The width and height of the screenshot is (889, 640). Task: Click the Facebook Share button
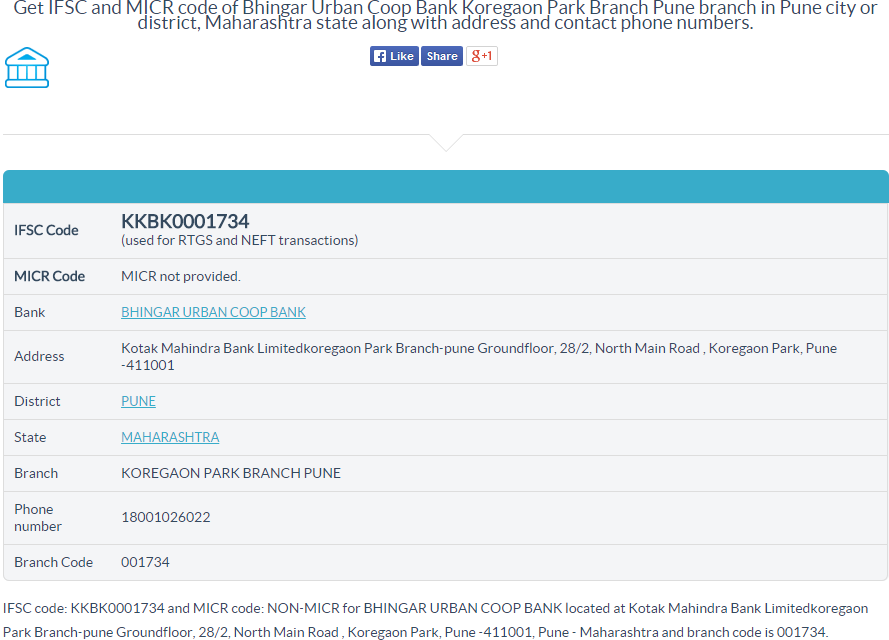(442, 56)
